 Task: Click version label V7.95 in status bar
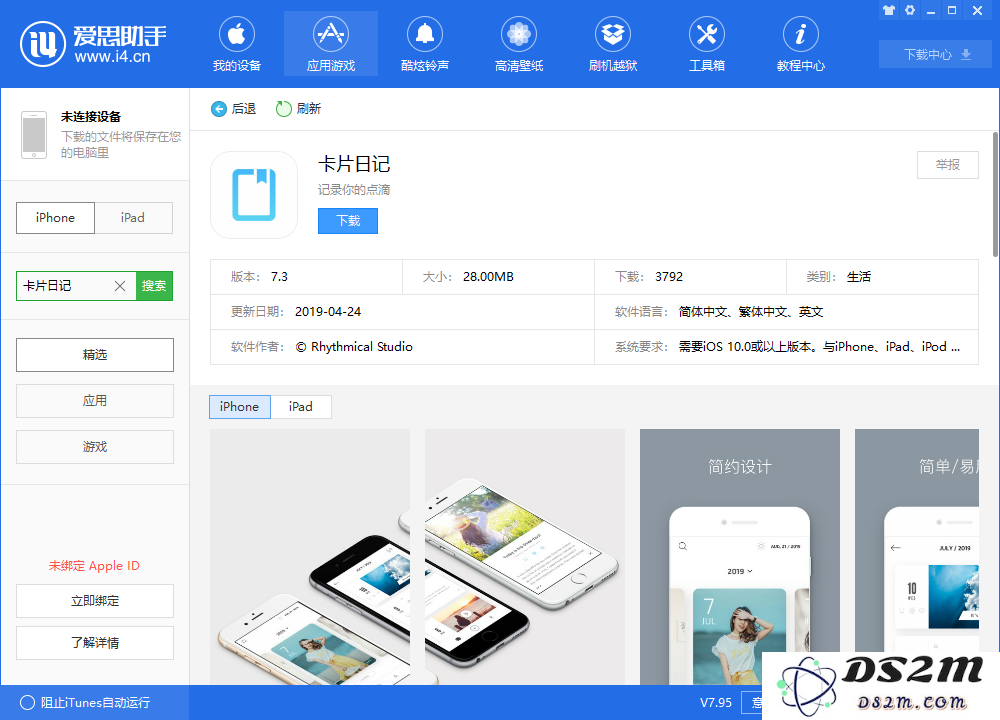(716, 703)
